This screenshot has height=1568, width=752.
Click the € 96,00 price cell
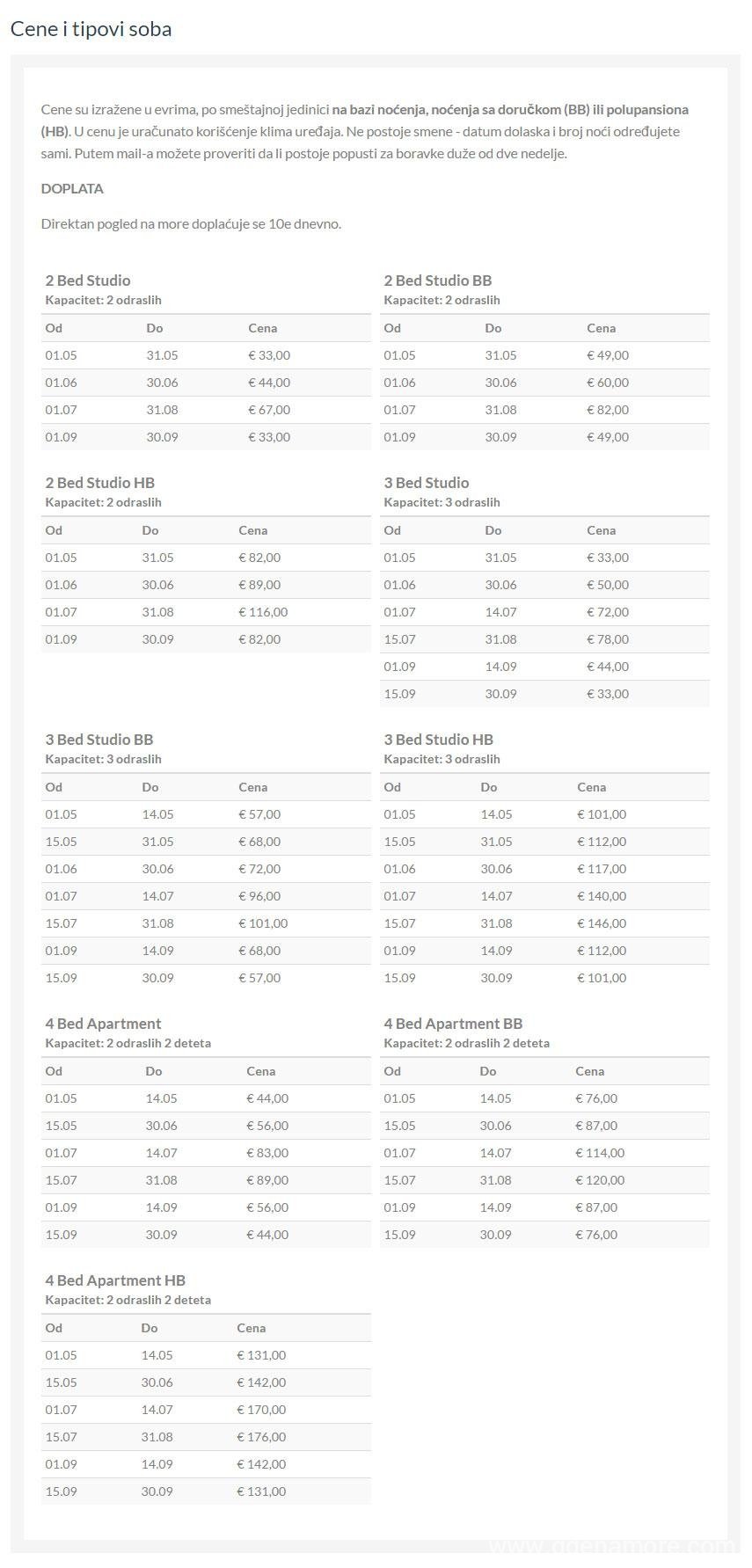(259, 896)
